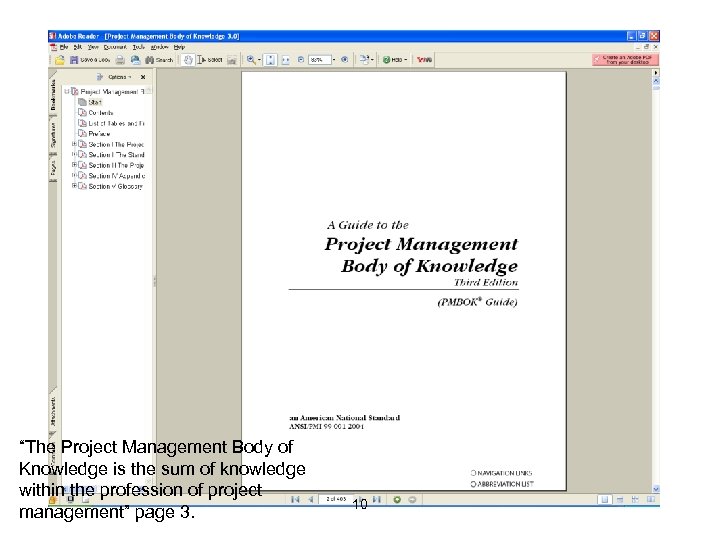Collapse the Project Management root bookmark
The height and width of the screenshot is (540, 720).
(x=67, y=91)
